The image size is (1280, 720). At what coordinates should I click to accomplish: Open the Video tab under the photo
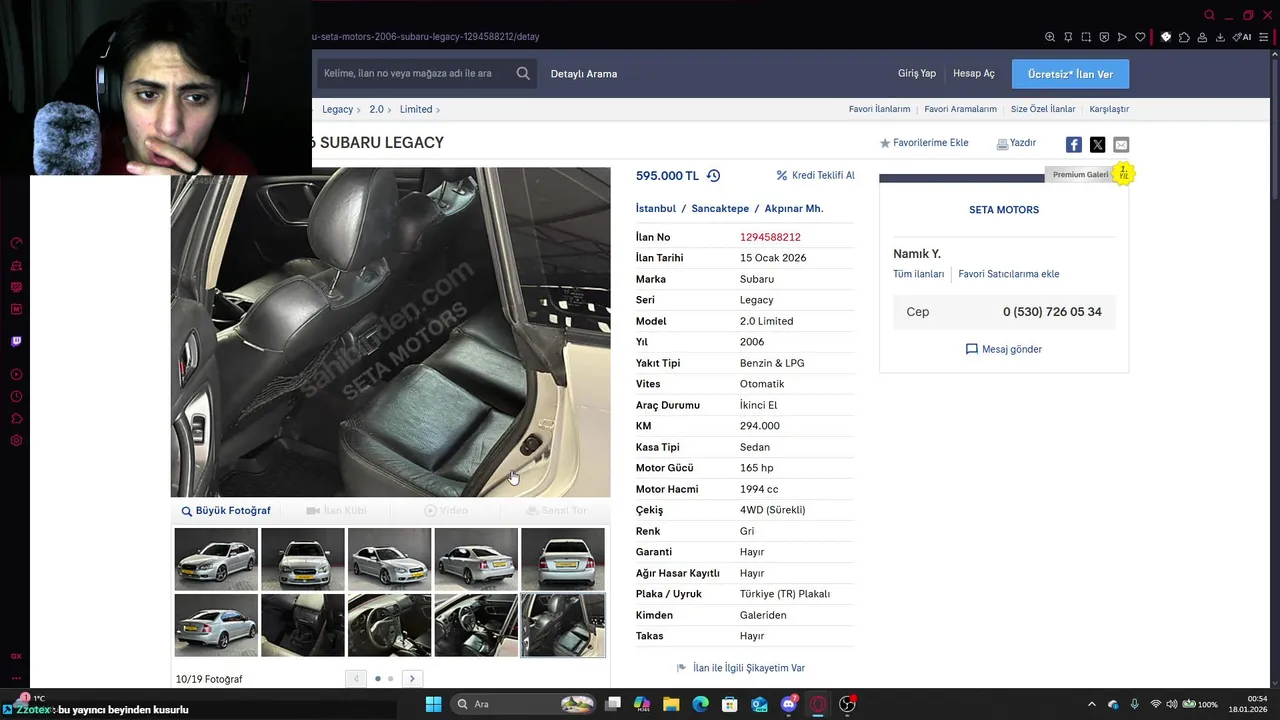coord(446,510)
